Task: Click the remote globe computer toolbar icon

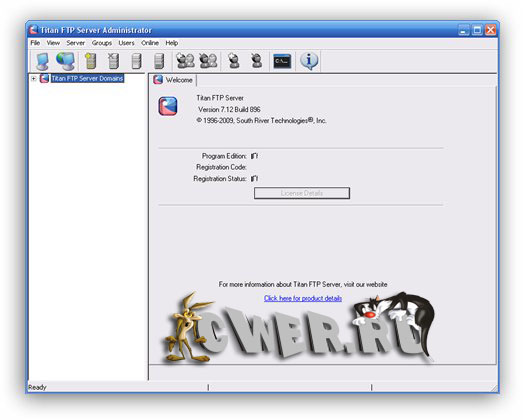Action: [x=65, y=61]
